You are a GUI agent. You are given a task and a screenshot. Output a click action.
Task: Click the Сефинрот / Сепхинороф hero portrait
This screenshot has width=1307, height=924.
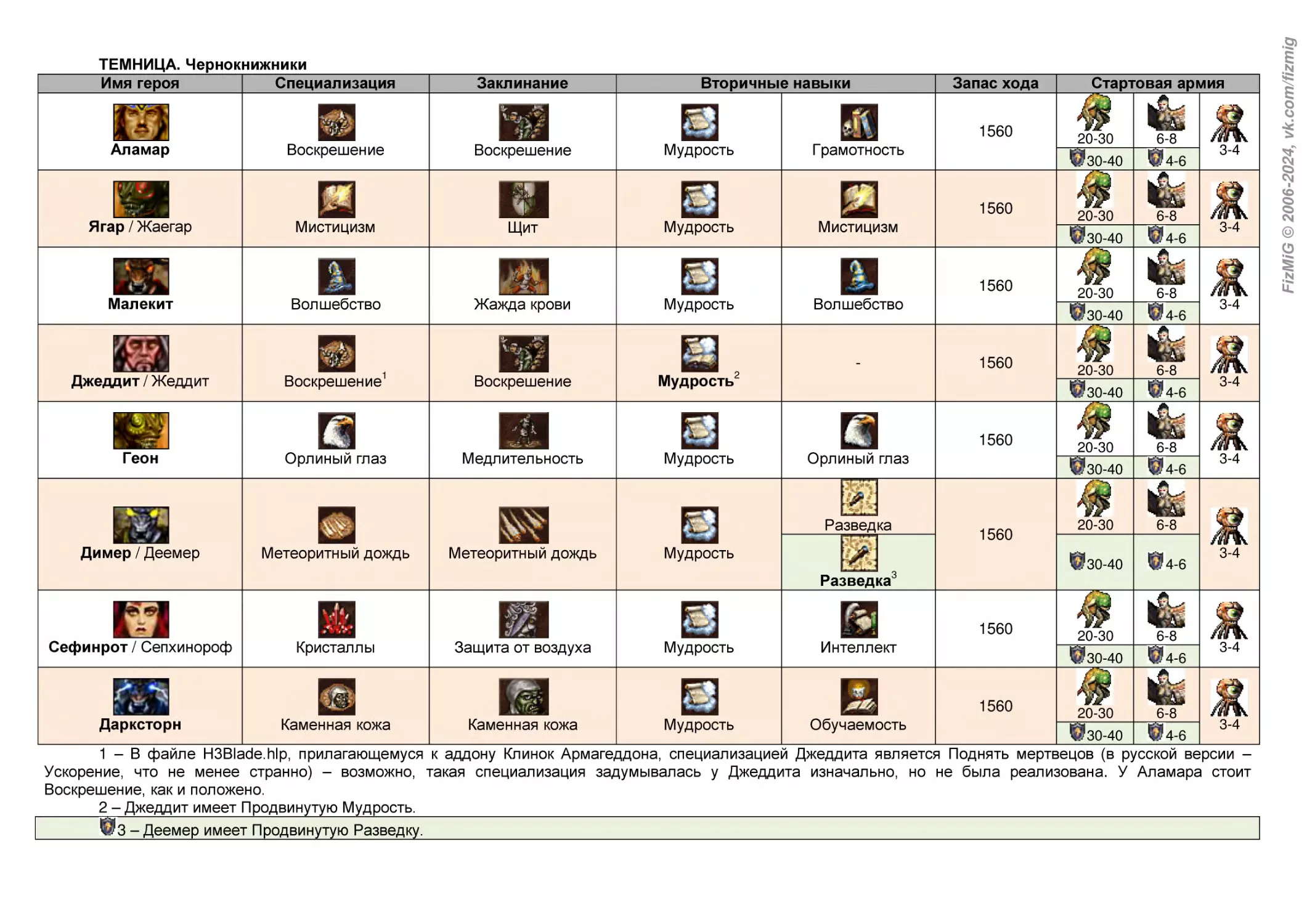click(140, 620)
